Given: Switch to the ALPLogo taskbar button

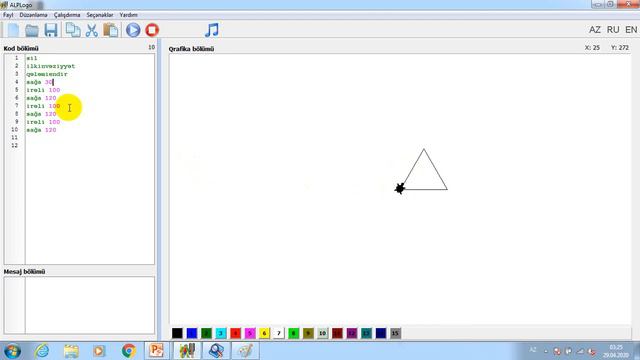Looking at the screenshot, I should coord(187,351).
